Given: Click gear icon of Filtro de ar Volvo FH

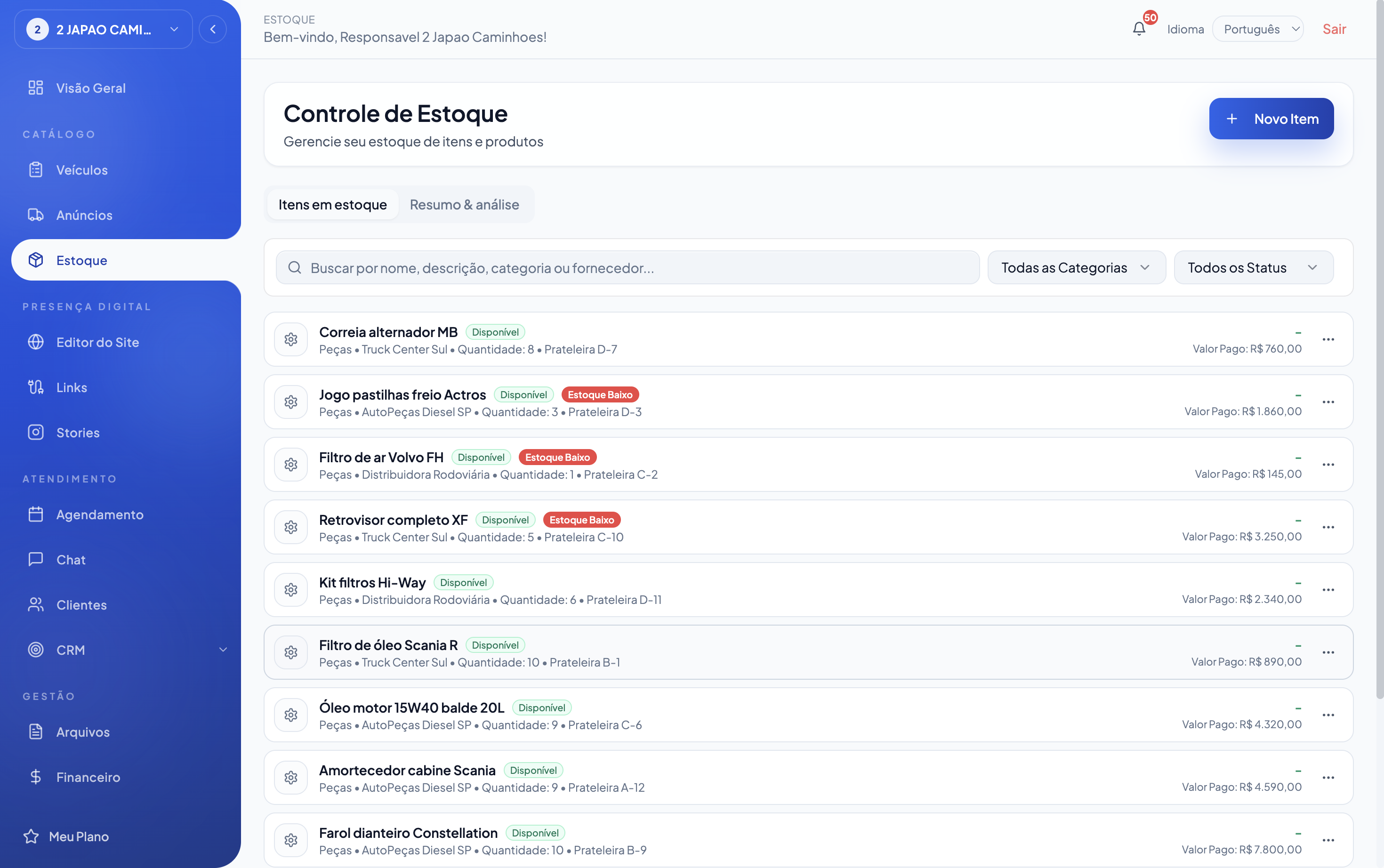Looking at the screenshot, I should click(x=291, y=465).
